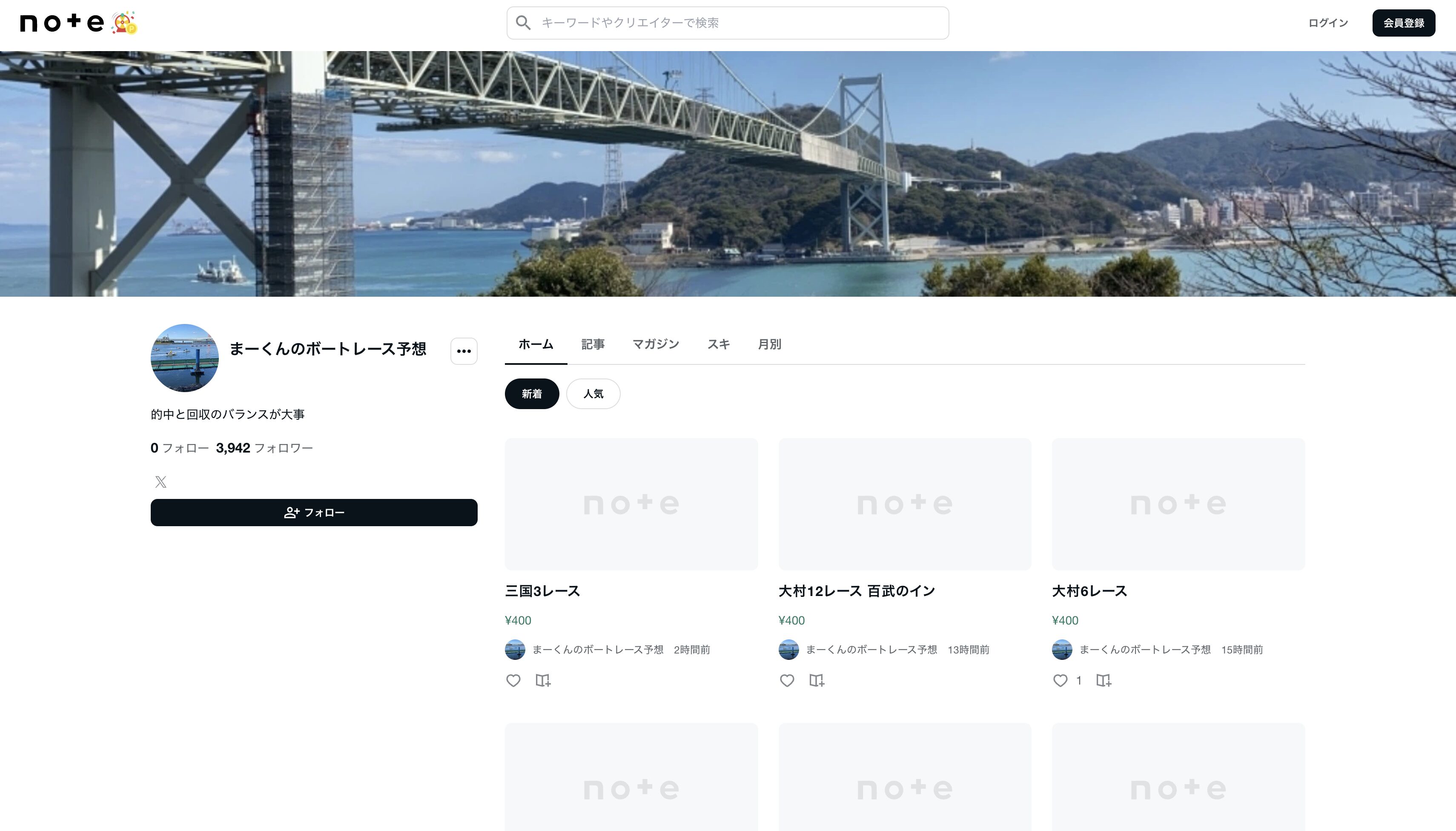
Task: Click the ログイン login link
Action: coord(1327,23)
